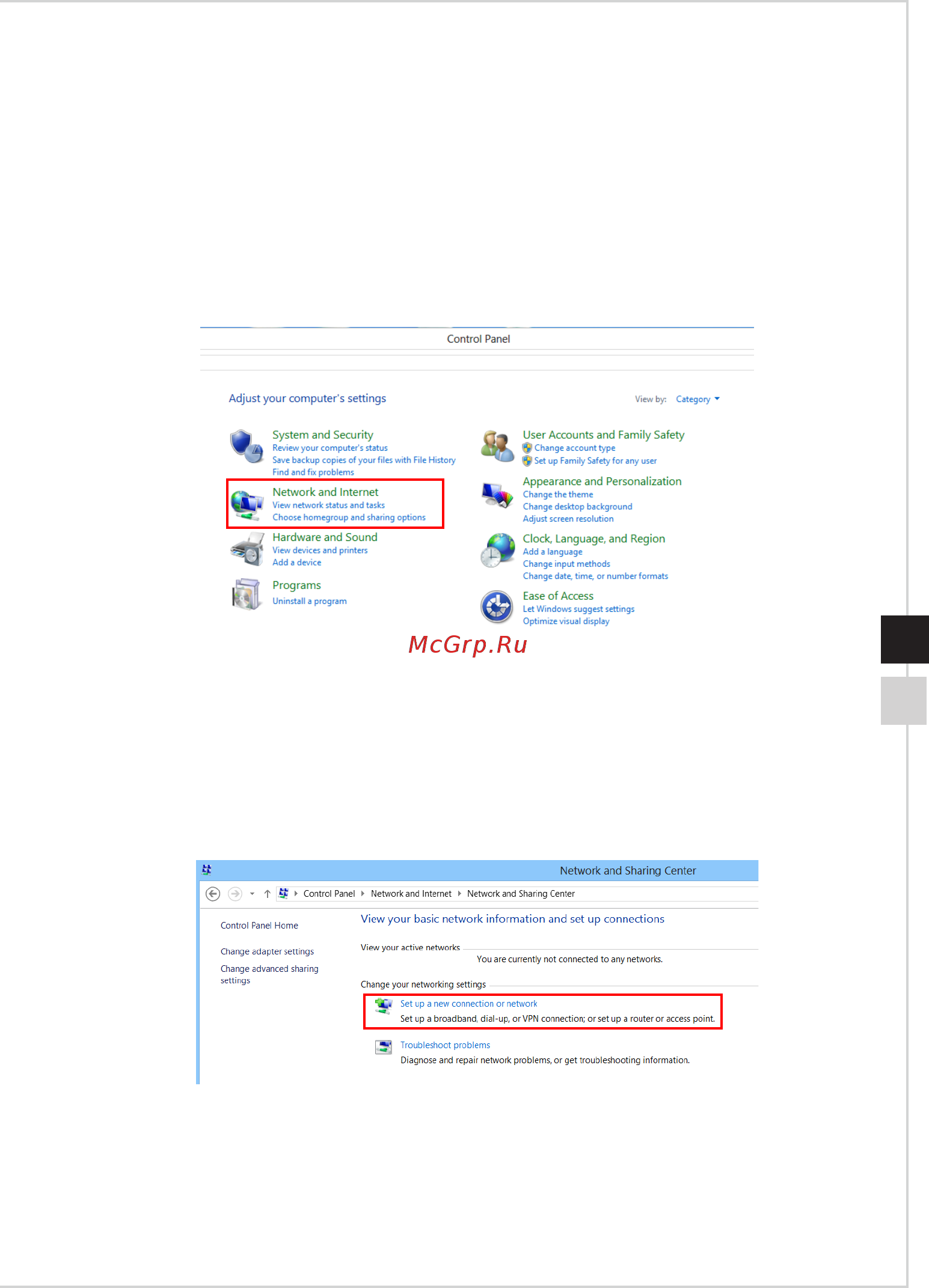Open User Accounts and Family Safety heading
Image resolution: width=929 pixels, height=1288 pixels.
[604, 435]
